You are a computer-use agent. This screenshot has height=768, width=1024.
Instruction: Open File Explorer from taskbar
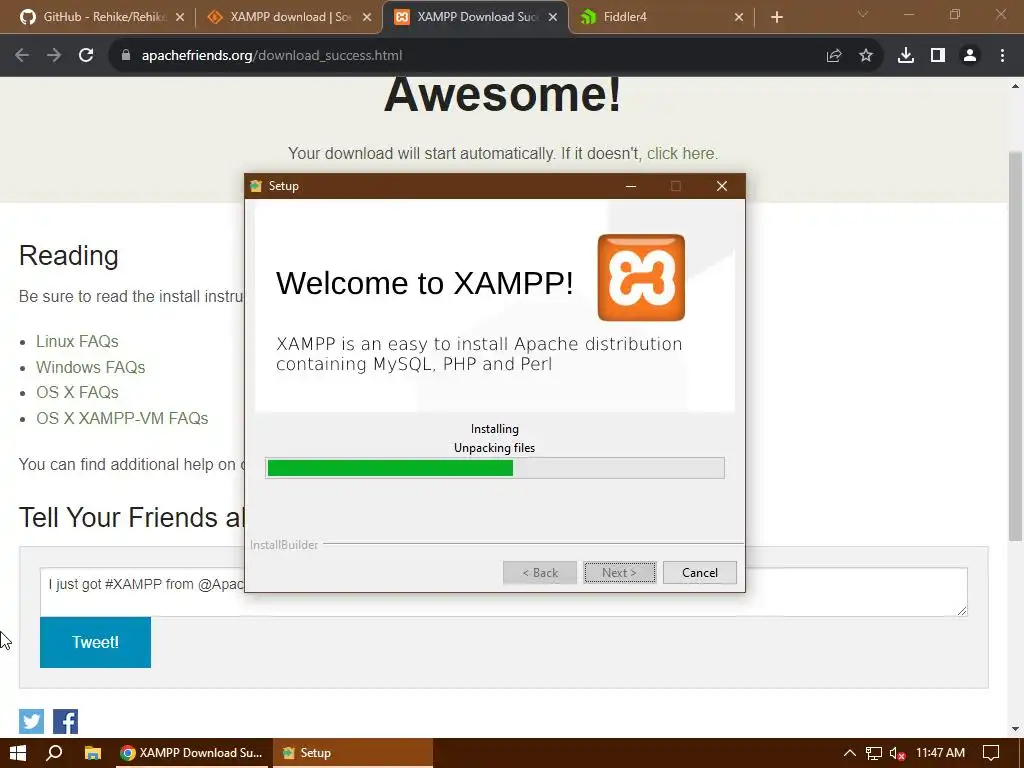[x=93, y=753]
